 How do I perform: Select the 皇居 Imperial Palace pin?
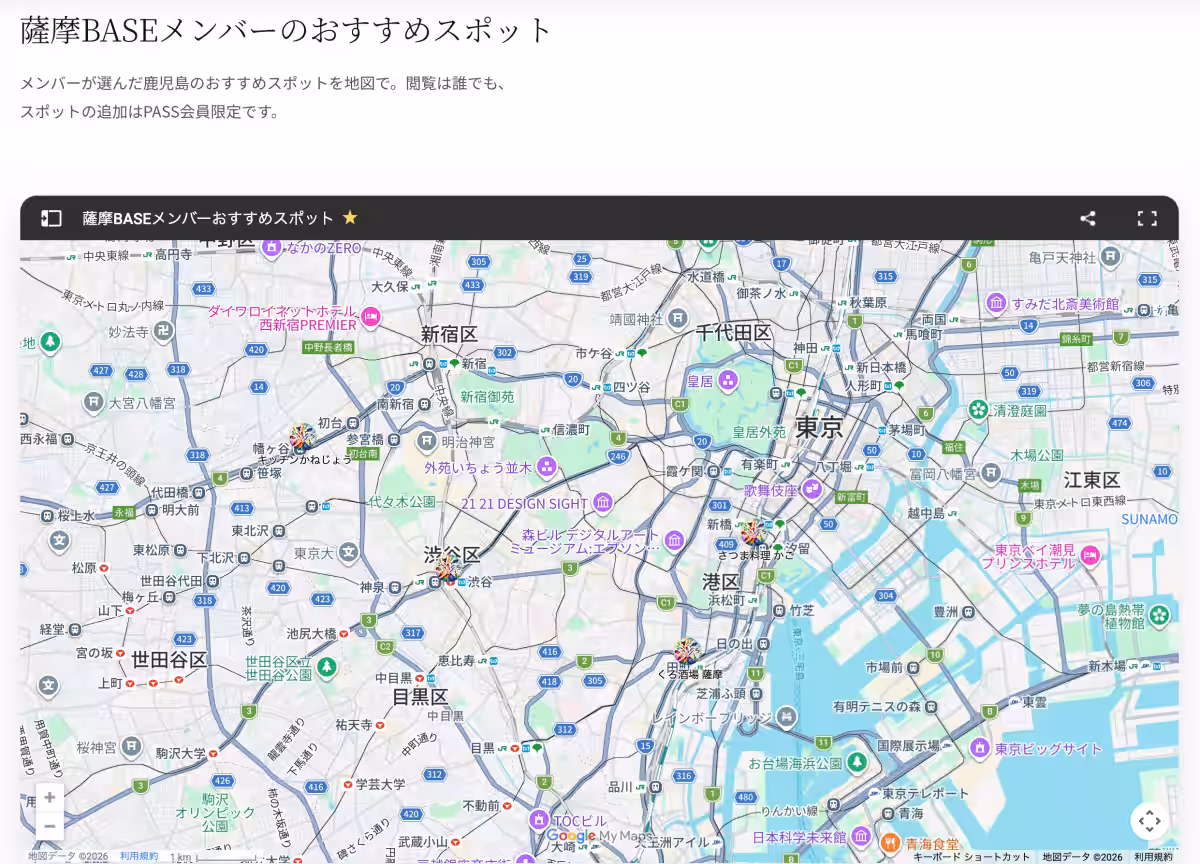coord(728,380)
